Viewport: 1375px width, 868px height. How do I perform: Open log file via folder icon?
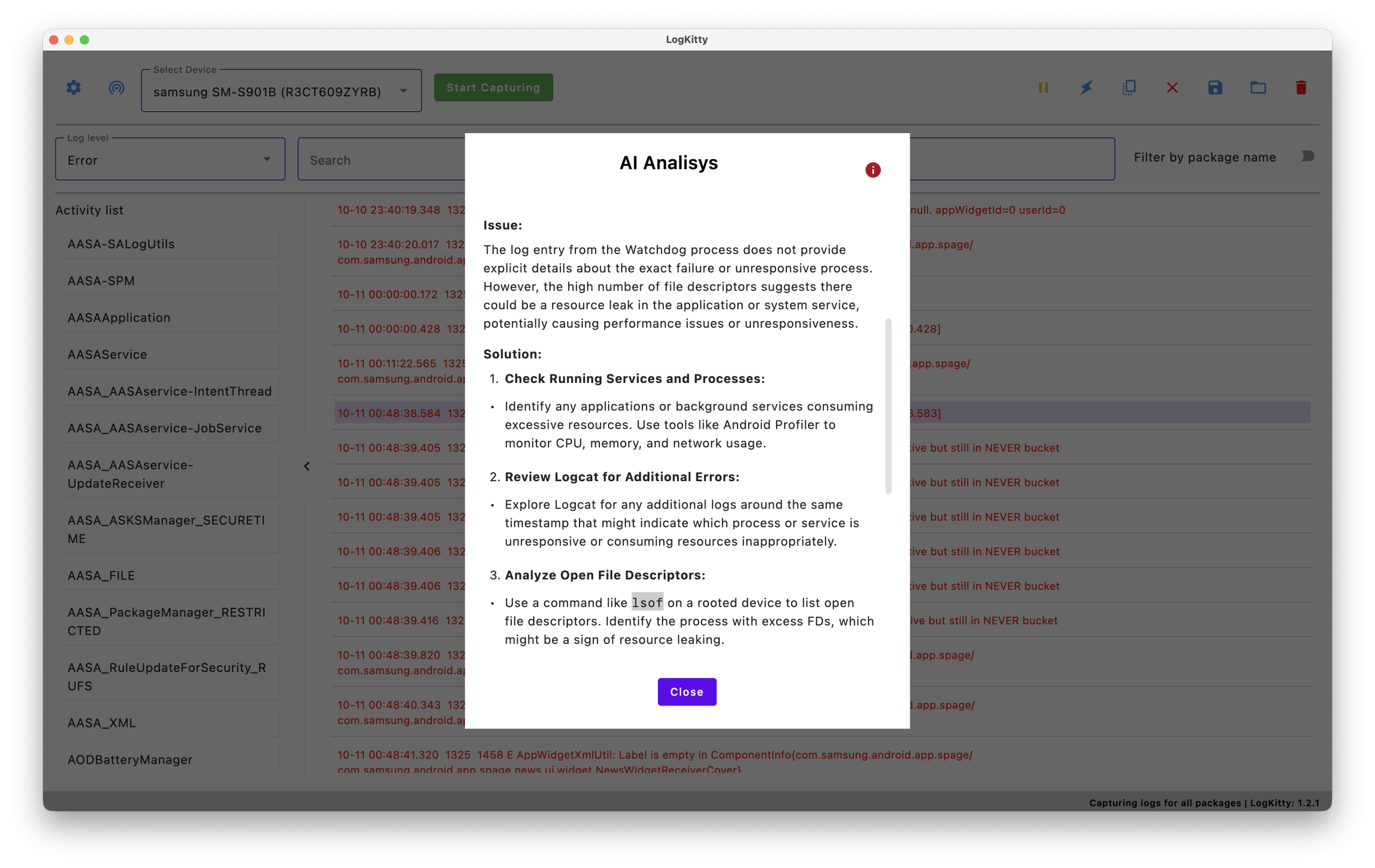coord(1258,88)
